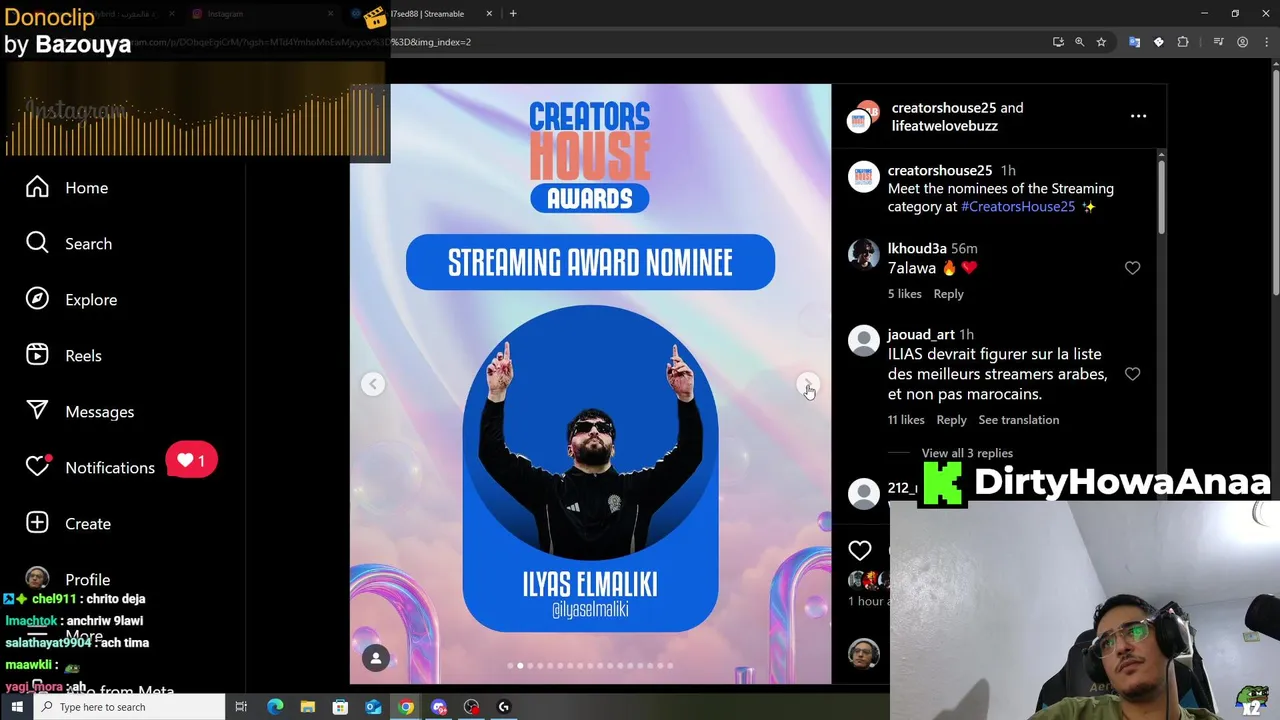This screenshot has height=720, width=1280.
Task: Open Outlook from the taskbar
Action: [373, 707]
